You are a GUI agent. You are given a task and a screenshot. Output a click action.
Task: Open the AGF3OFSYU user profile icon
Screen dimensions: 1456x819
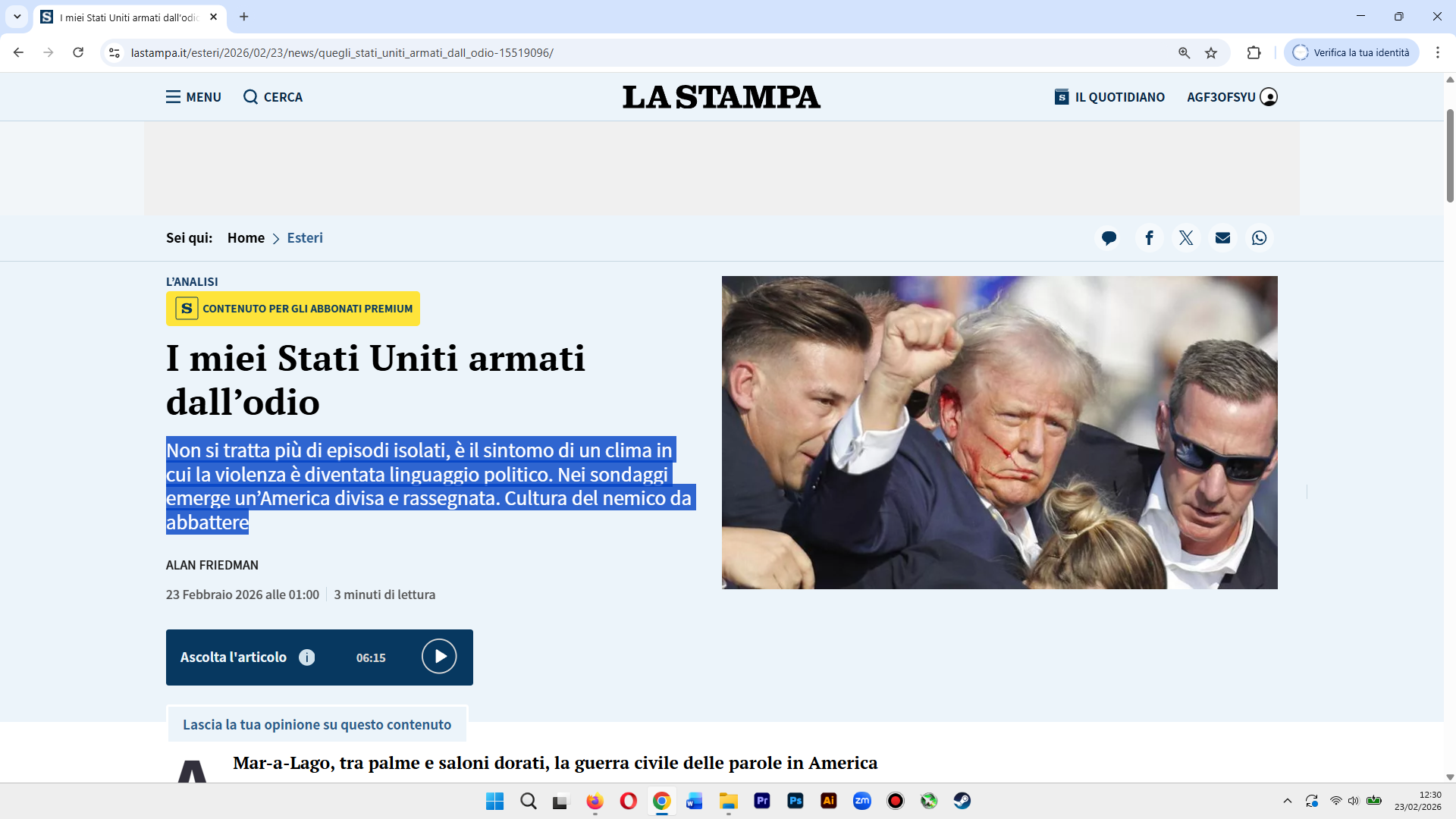[1269, 97]
